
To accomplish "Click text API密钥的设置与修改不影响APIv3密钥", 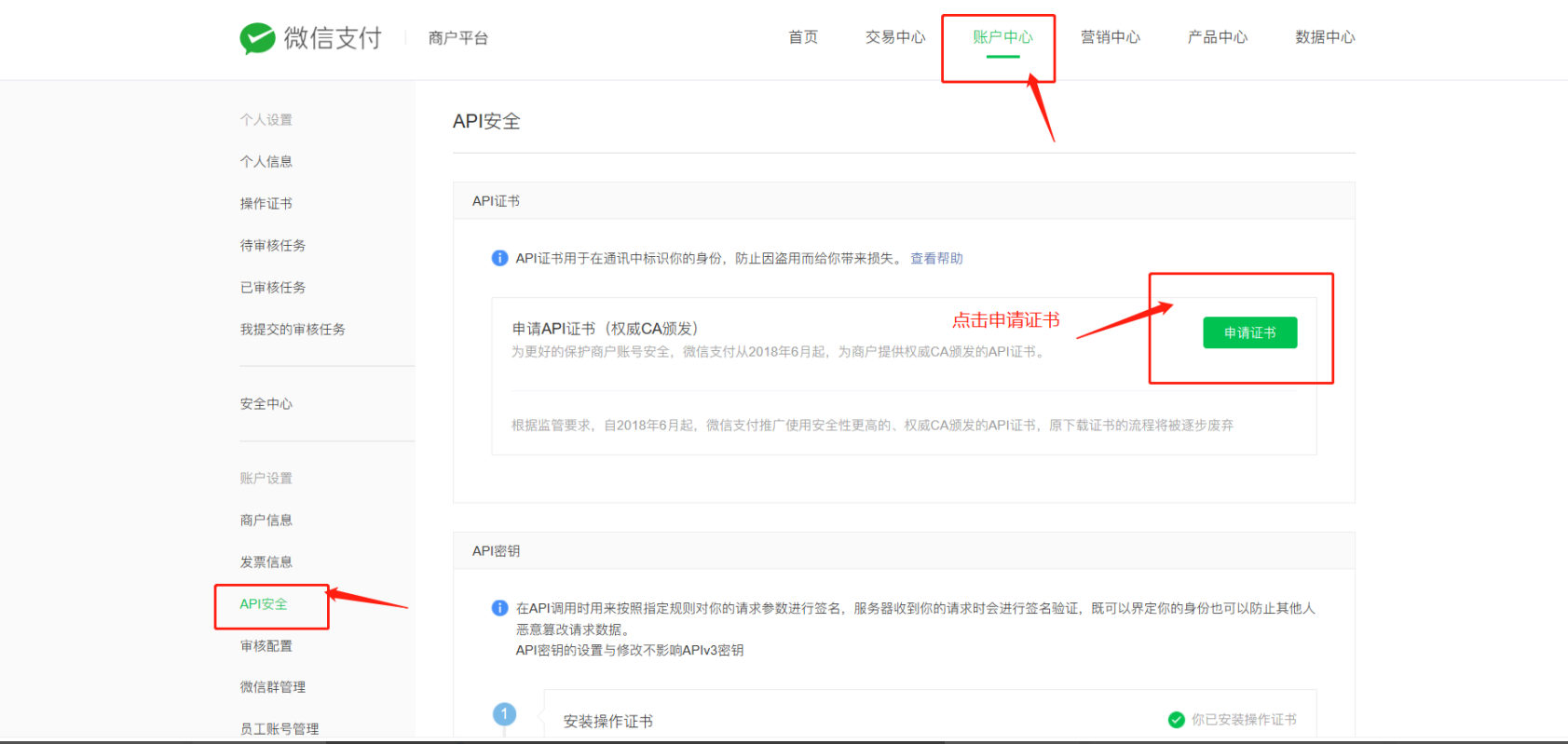I will tap(630, 650).
